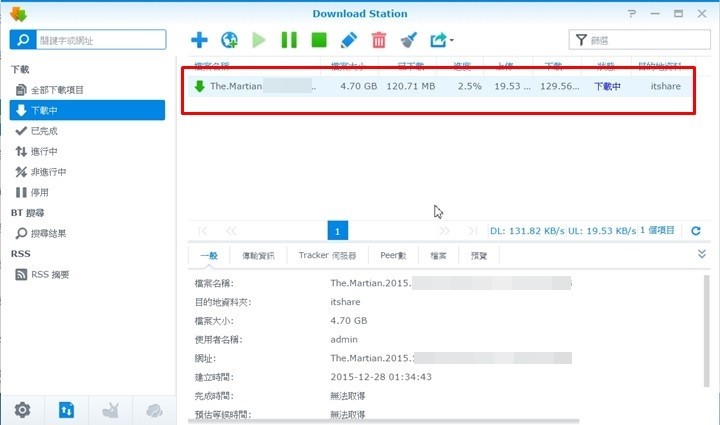
Task: Add a new download task with plus icon
Action: tap(199, 40)
